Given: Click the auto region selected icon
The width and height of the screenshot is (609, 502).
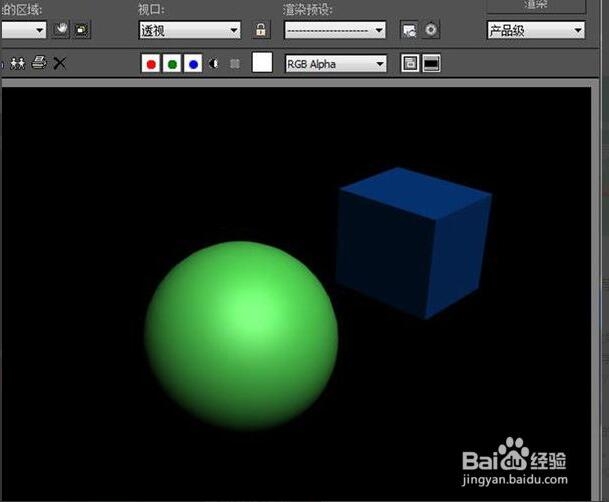Looking at the screenshot, I should (x=82, y=30).
